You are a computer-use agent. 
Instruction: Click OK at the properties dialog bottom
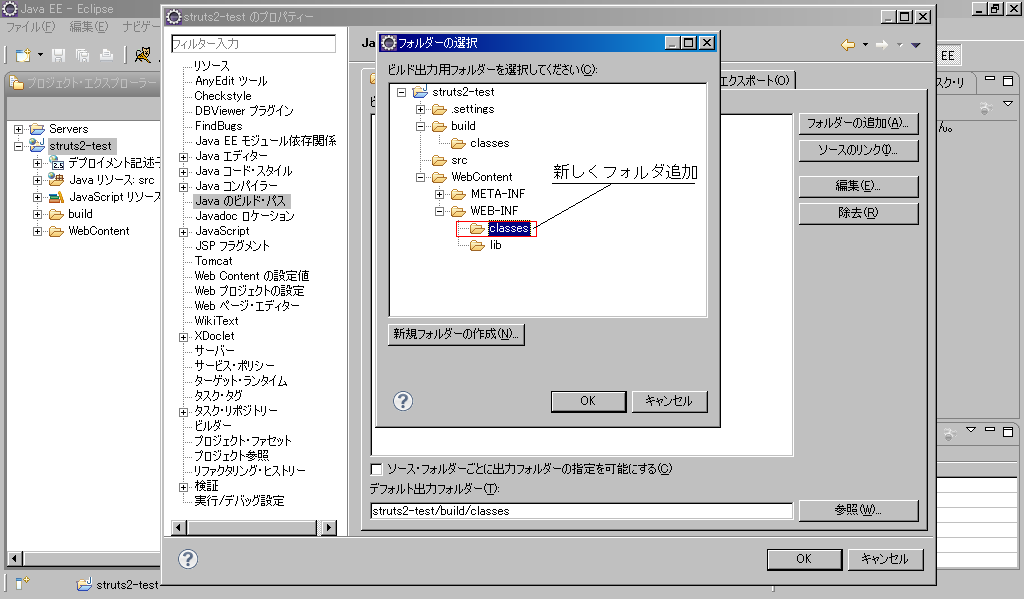[804, 559]
